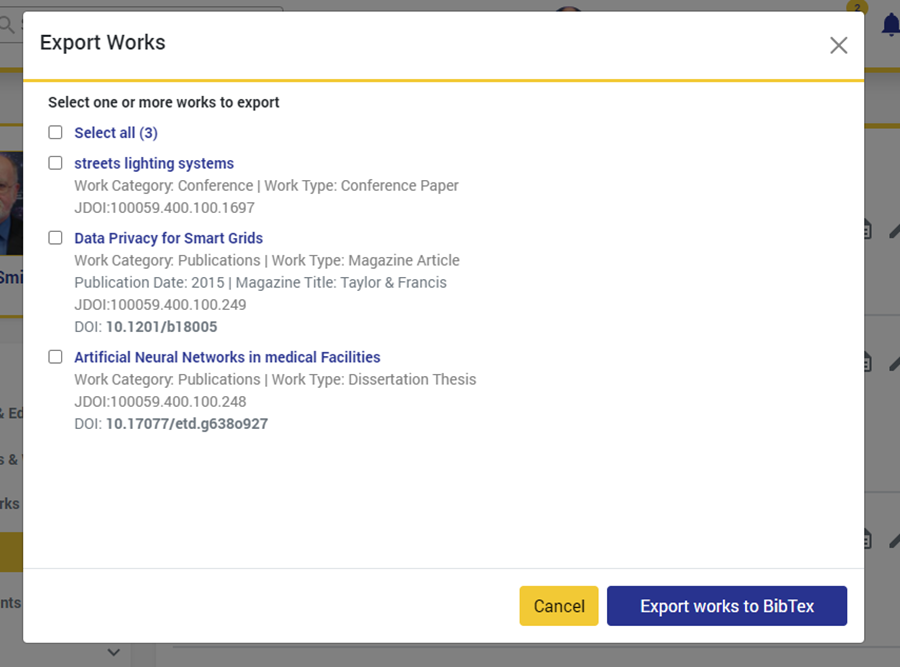Click the bottom document icon at right

coord(867,539)
